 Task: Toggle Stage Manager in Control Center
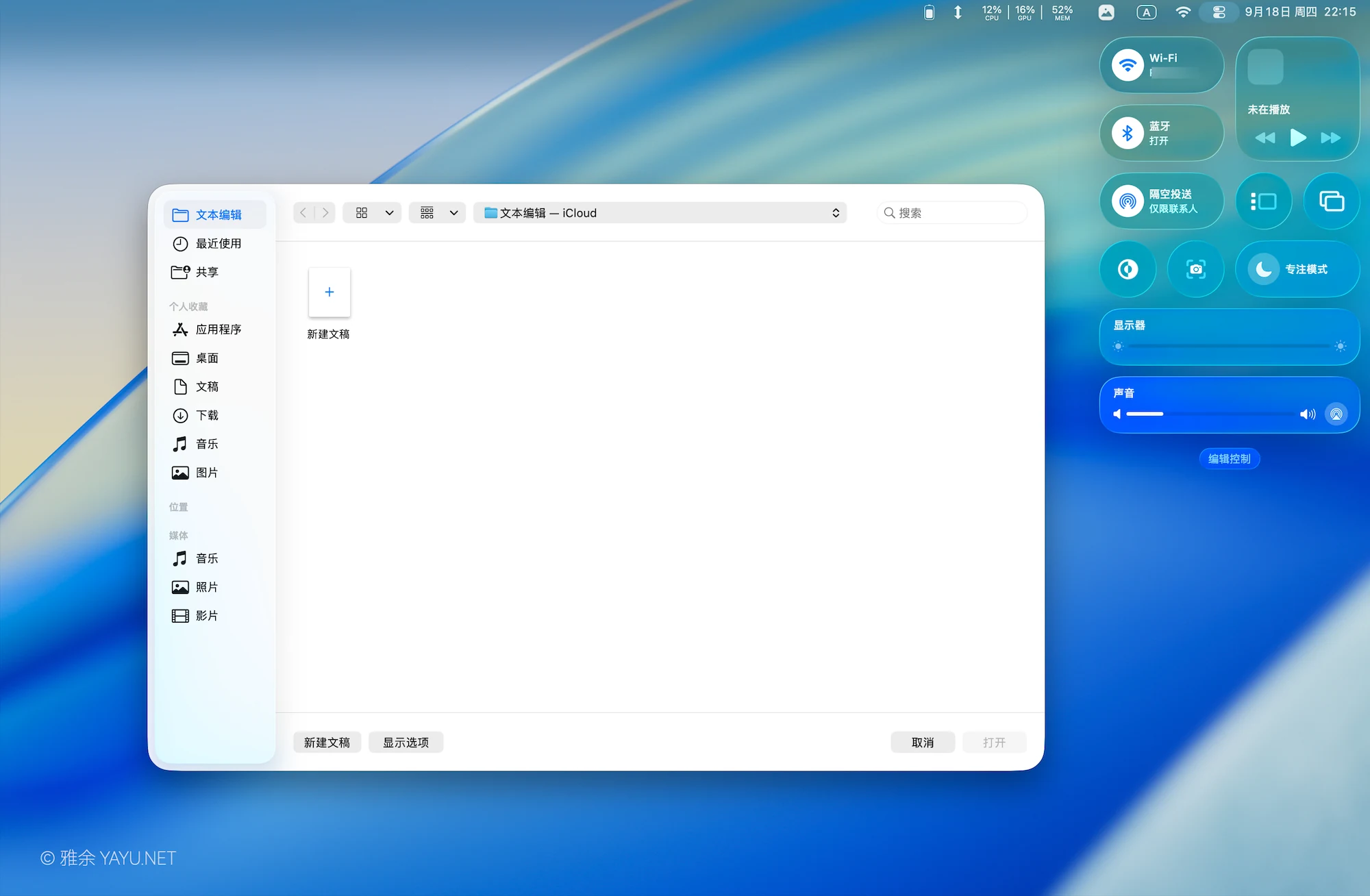coord(1264,201)
